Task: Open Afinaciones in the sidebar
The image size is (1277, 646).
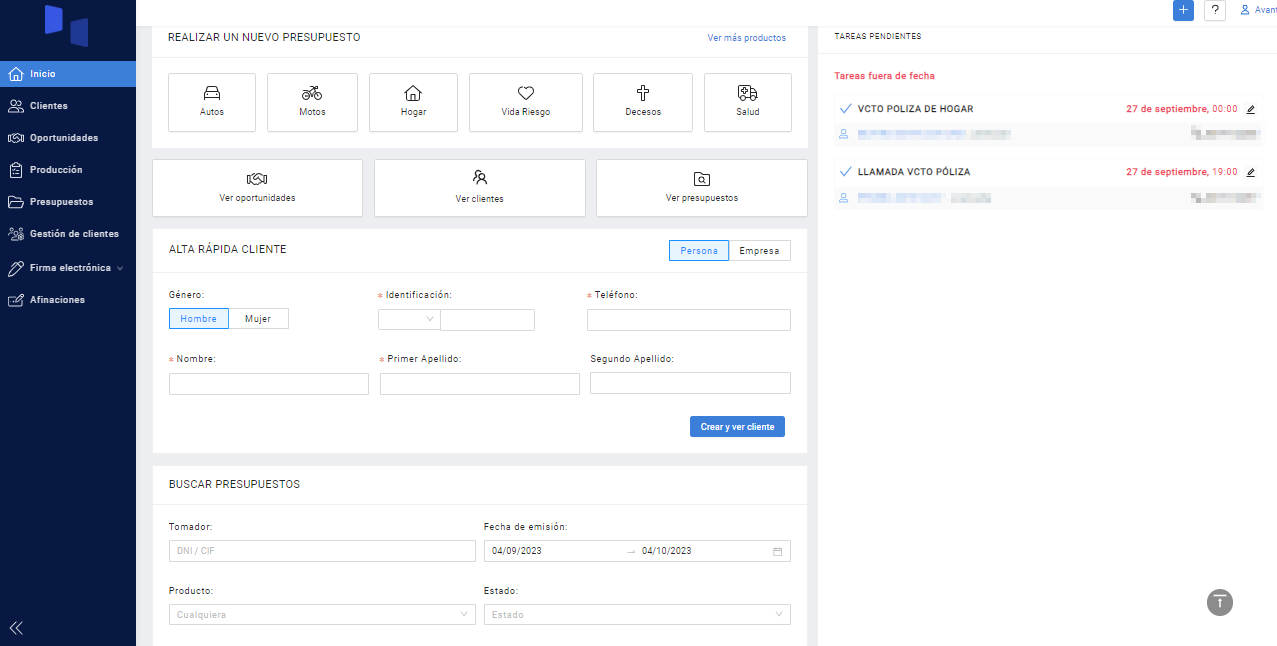Action: pyautogui.click(x=68, y=300)
